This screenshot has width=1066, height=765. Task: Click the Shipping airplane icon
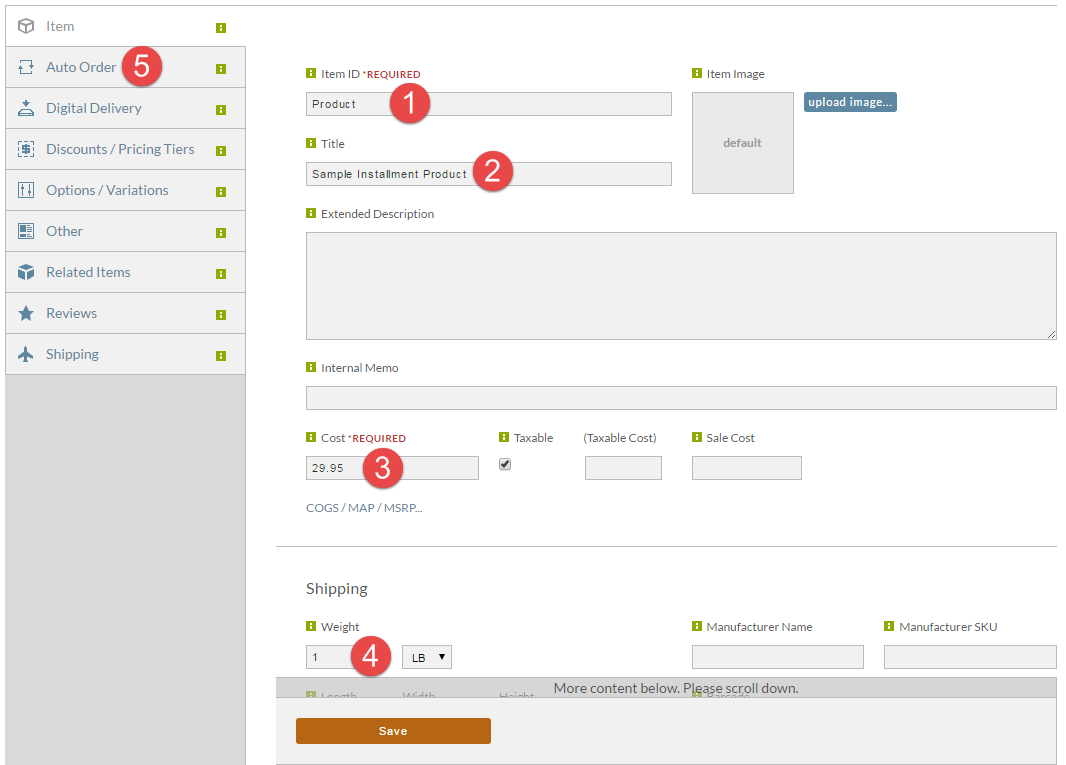coord(26,354)
